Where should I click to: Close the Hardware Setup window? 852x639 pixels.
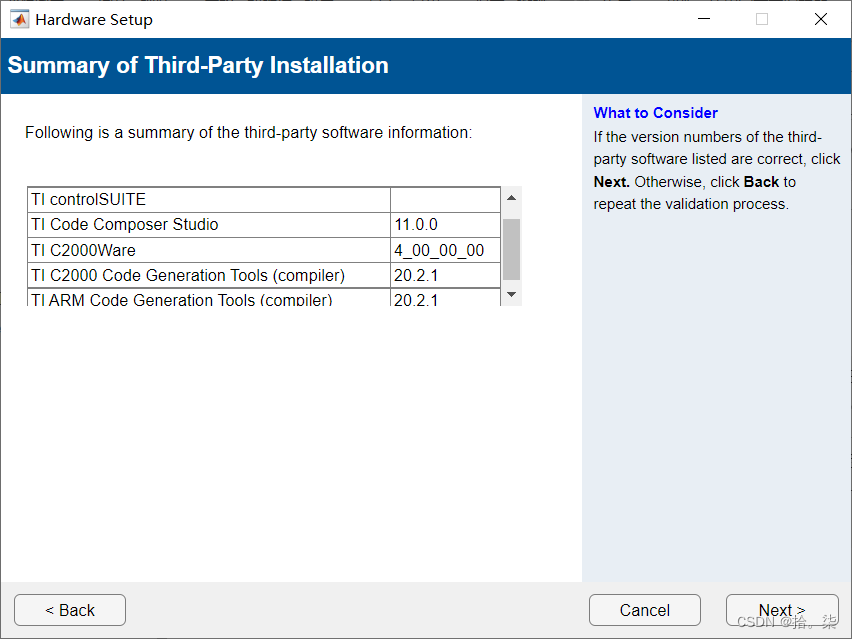coord(821,19)
